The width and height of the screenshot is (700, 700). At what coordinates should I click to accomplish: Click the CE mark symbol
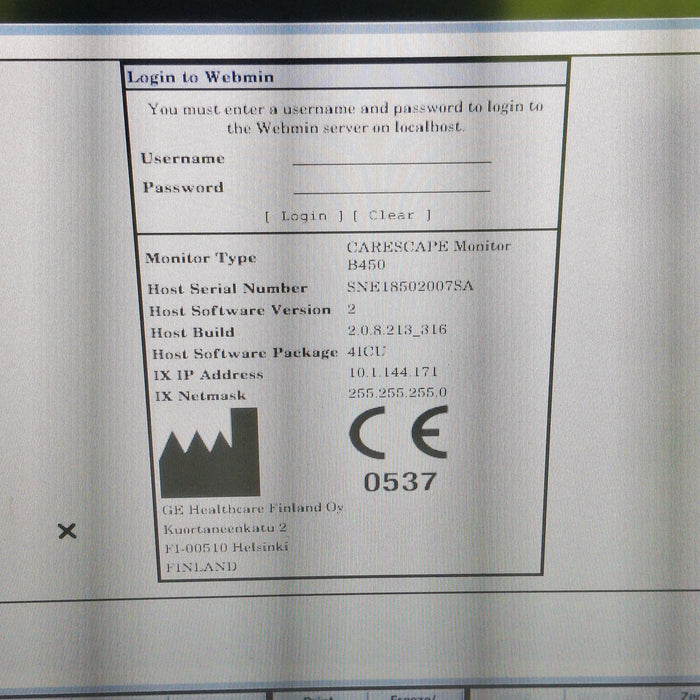[x=398, y=432]
